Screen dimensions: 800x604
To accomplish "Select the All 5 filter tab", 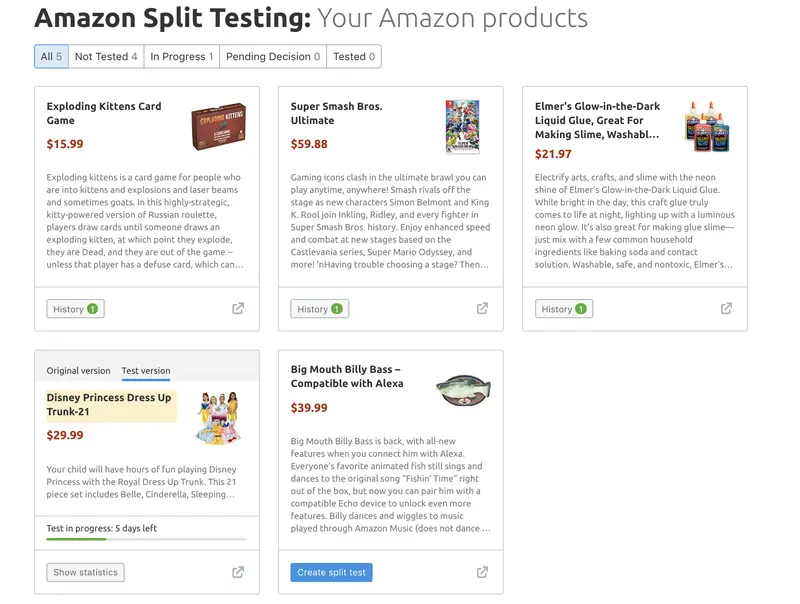I will pos(51,57).
